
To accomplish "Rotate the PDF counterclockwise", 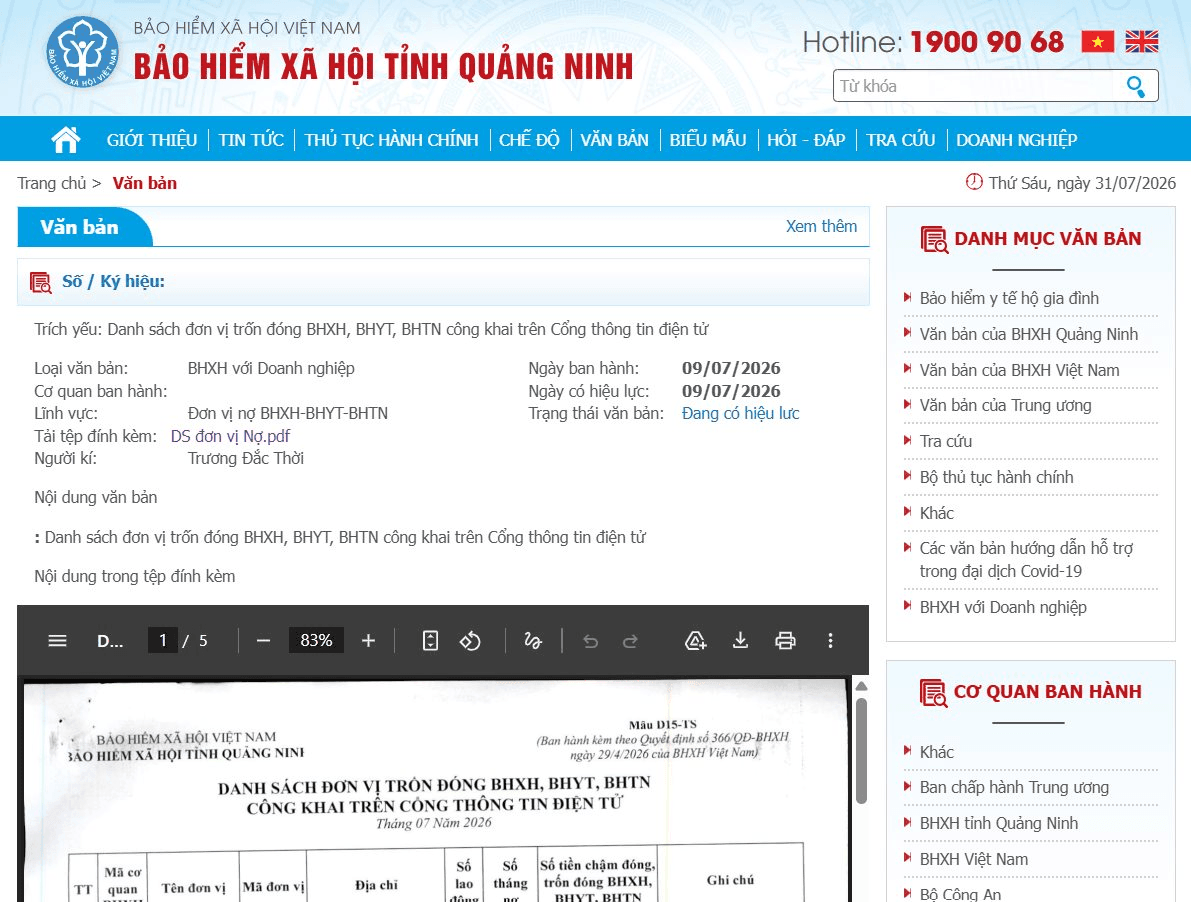I will tap(470, 641).
